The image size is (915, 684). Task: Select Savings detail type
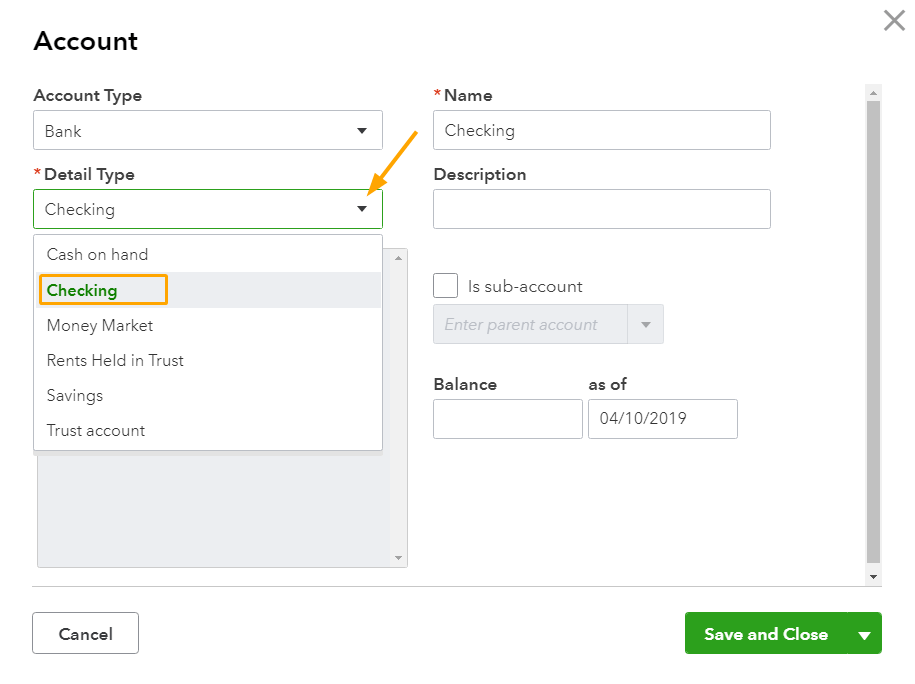coord(75,396)
